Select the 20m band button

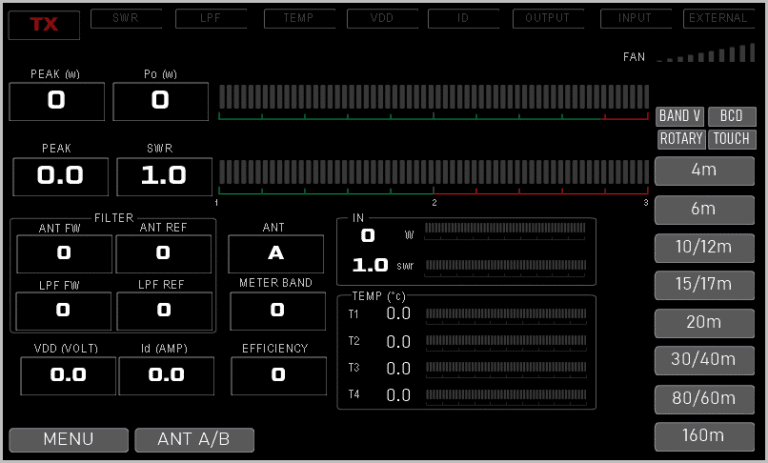(704, 322)
